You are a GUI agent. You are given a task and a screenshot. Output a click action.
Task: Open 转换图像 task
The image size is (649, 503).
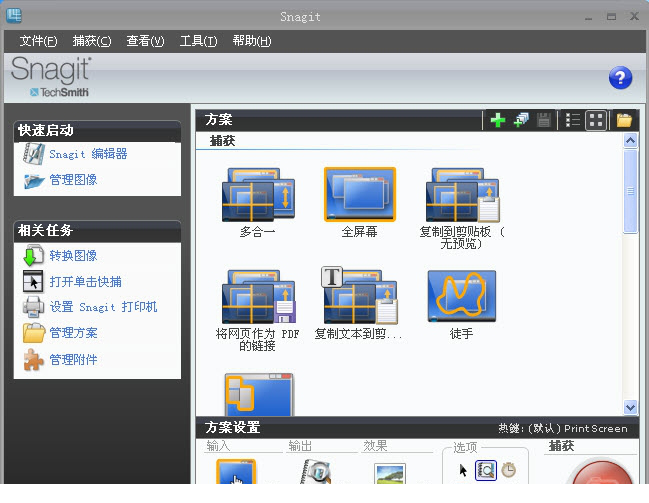[x=73, y=255]
